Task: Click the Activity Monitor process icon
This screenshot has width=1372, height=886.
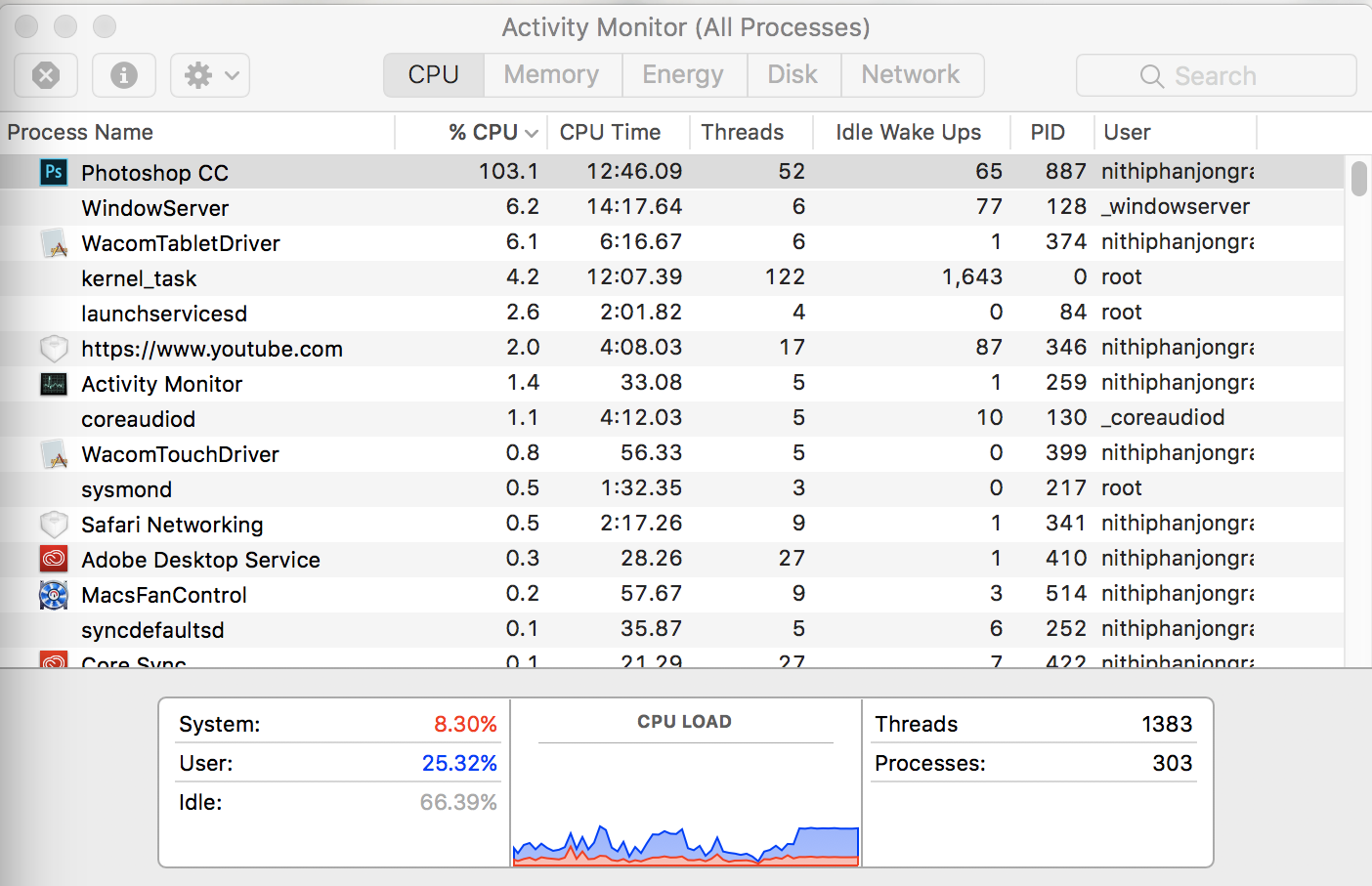Action: pos(54,384)
